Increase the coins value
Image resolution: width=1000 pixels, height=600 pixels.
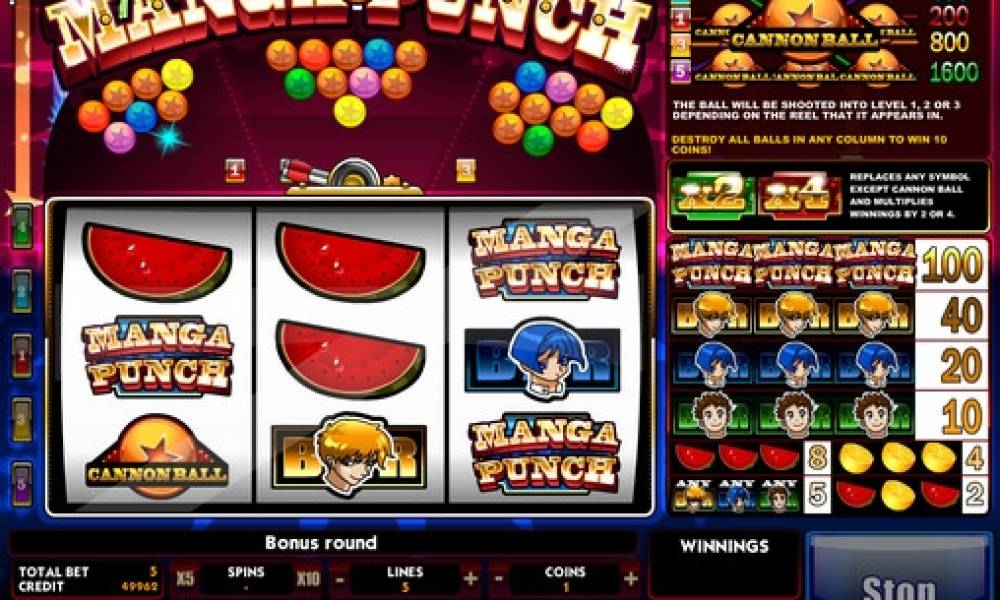click(x=631, y=579)
